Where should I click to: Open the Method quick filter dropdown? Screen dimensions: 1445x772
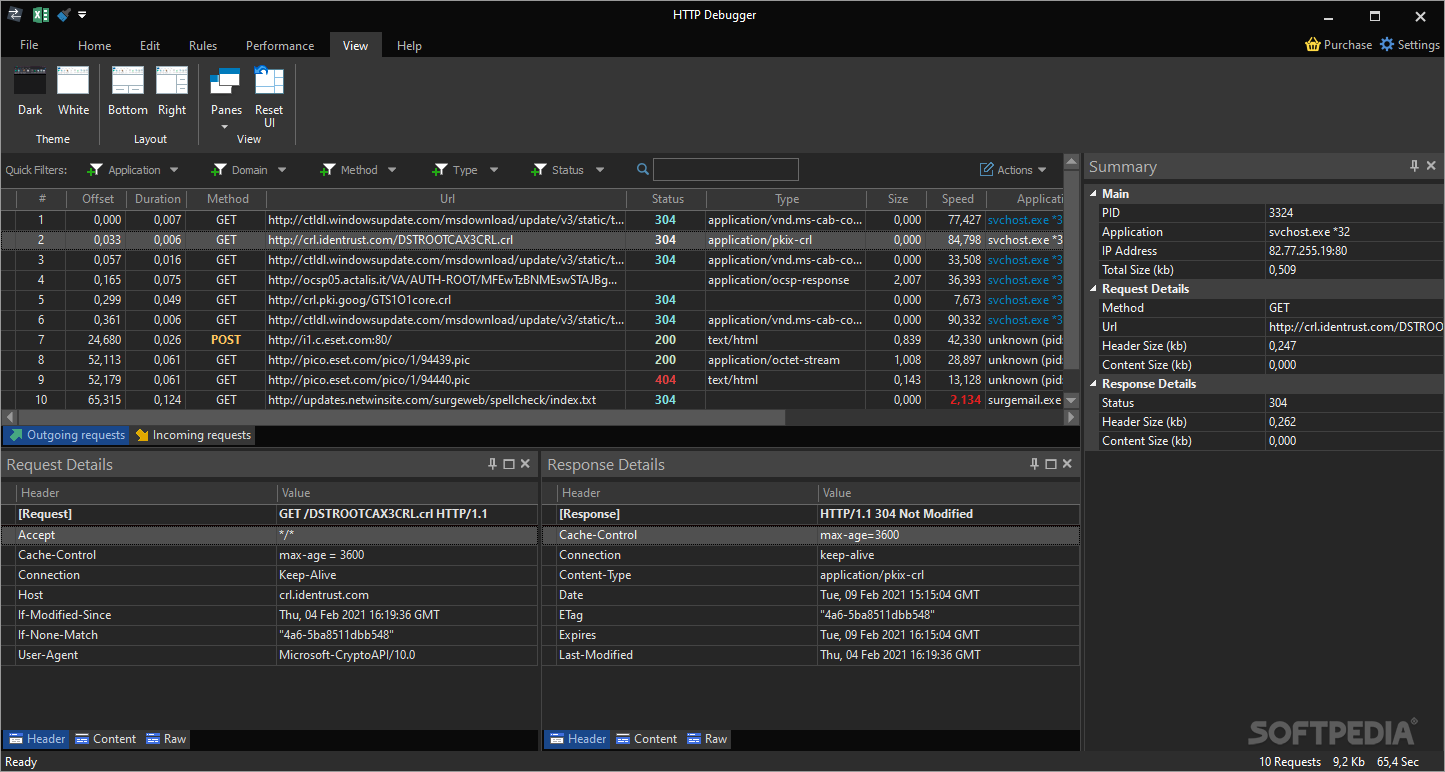pos(358,170)
